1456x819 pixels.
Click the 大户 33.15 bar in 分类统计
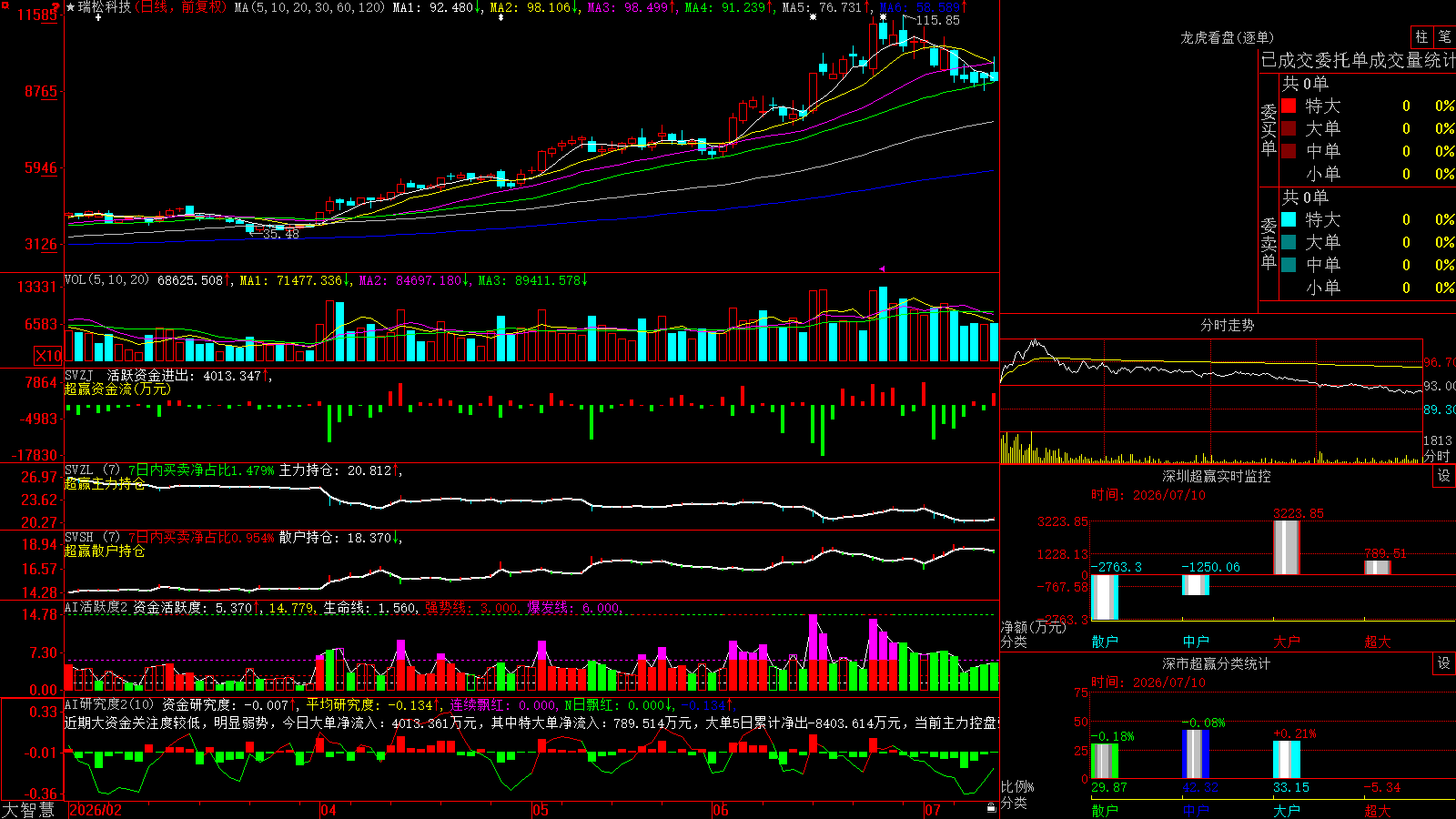[1286, 760]
